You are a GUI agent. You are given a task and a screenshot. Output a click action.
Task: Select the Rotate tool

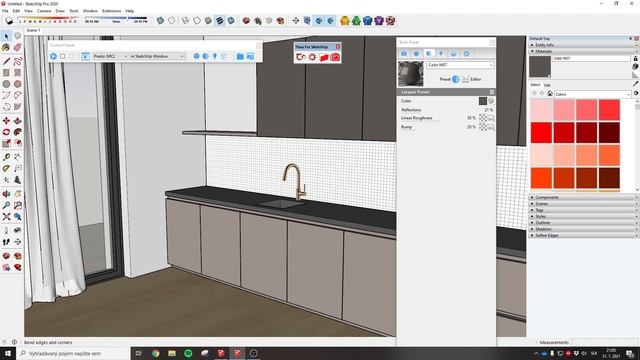(6, 132)
